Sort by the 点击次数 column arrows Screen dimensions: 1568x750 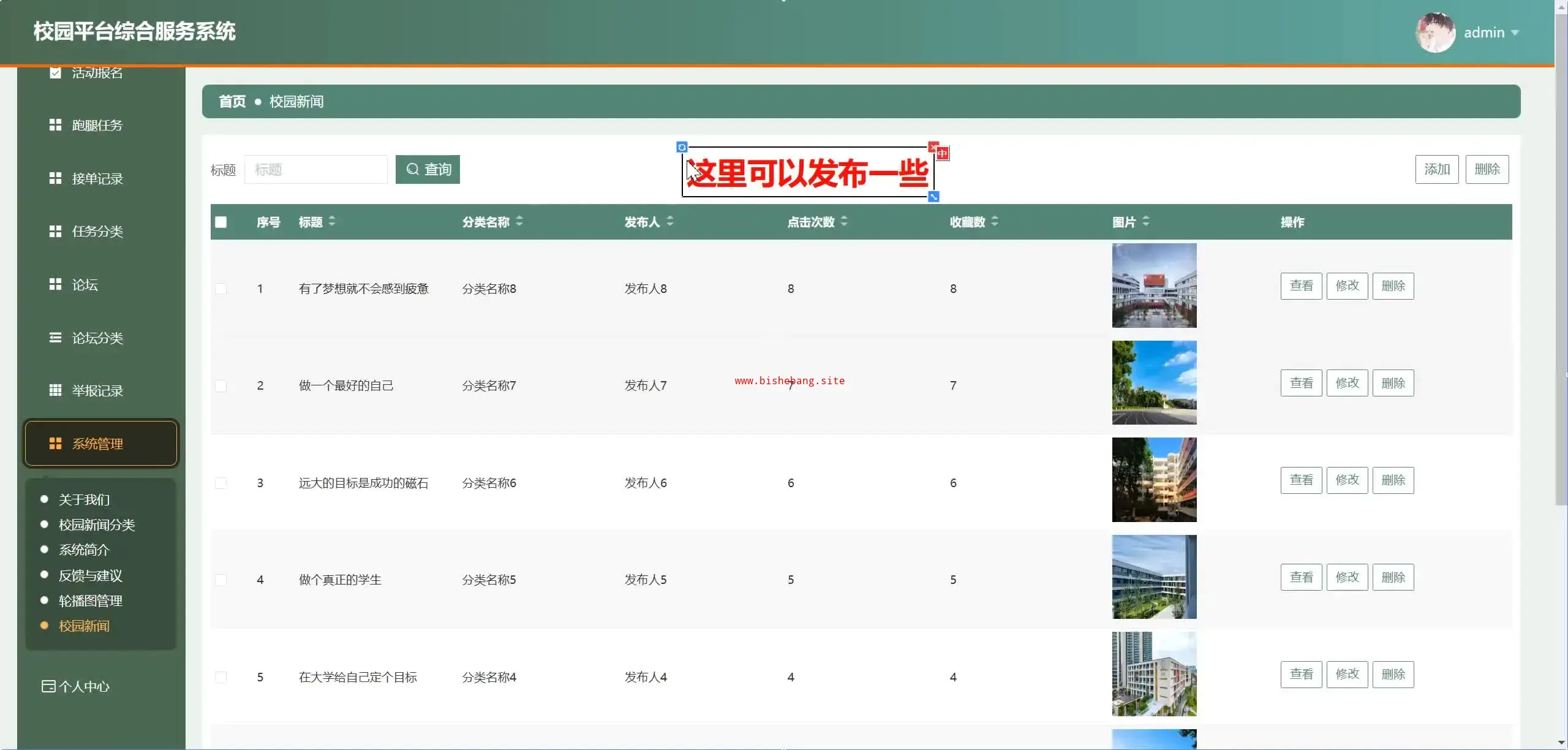point(844,221)
